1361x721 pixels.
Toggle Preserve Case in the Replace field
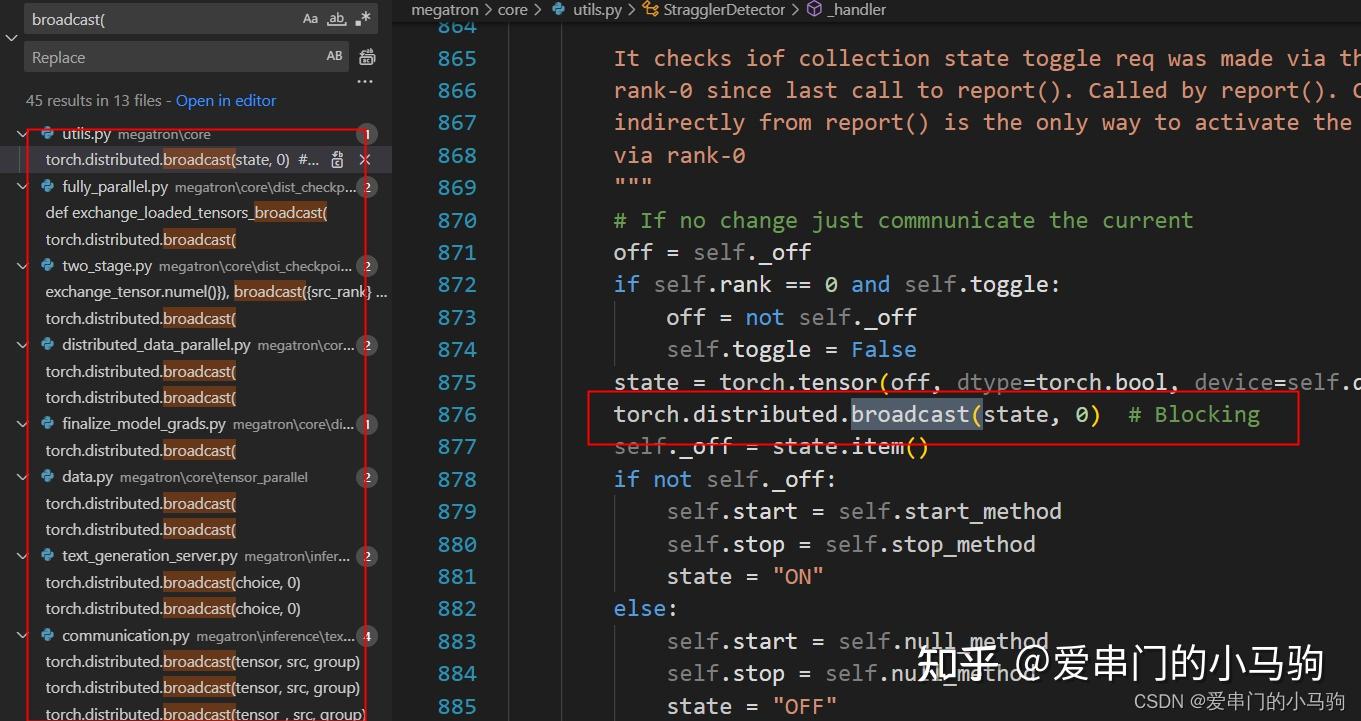click(x=333, y=56)
